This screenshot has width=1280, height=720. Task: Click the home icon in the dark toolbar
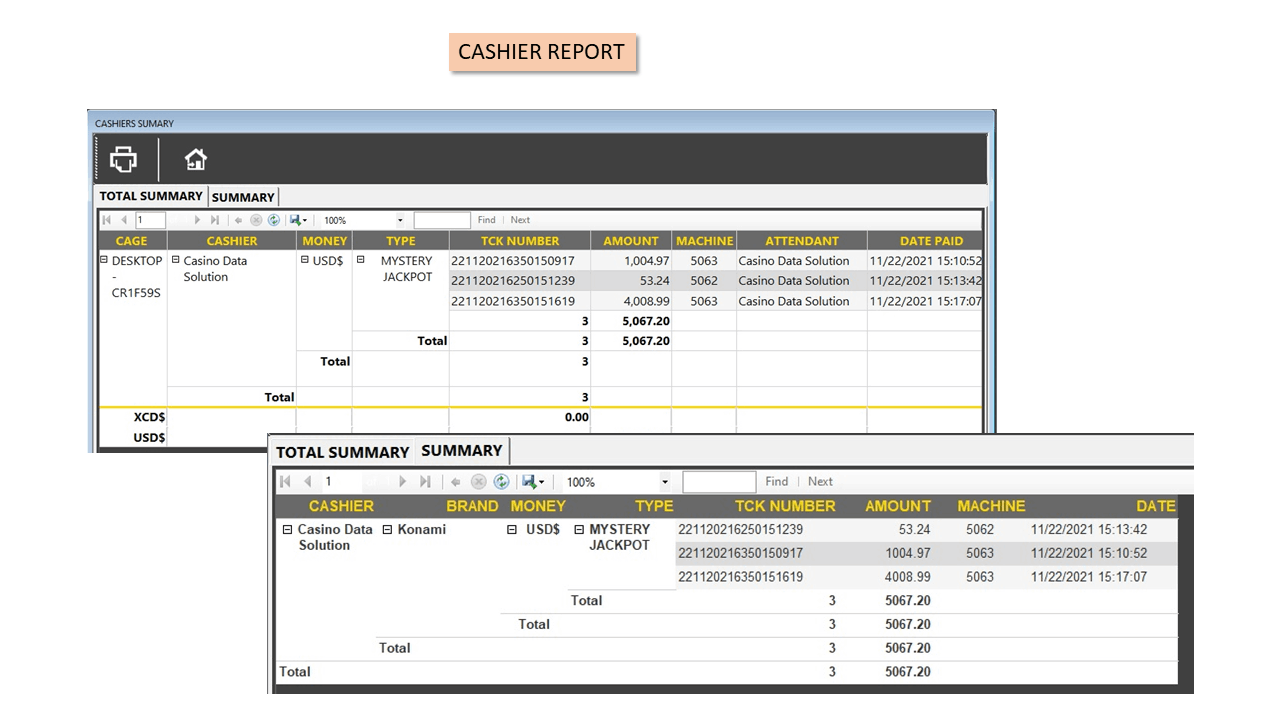(x=196, y=159)
